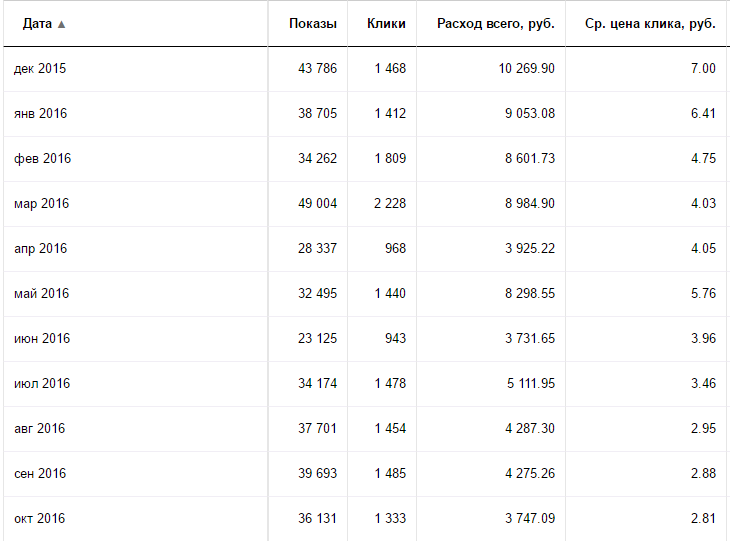Image resolution: width=730 pixels, height=541 pixels.
Task: Click the Расход всего, руб. header
Action: pyautogui.click(x=496, y=24)
